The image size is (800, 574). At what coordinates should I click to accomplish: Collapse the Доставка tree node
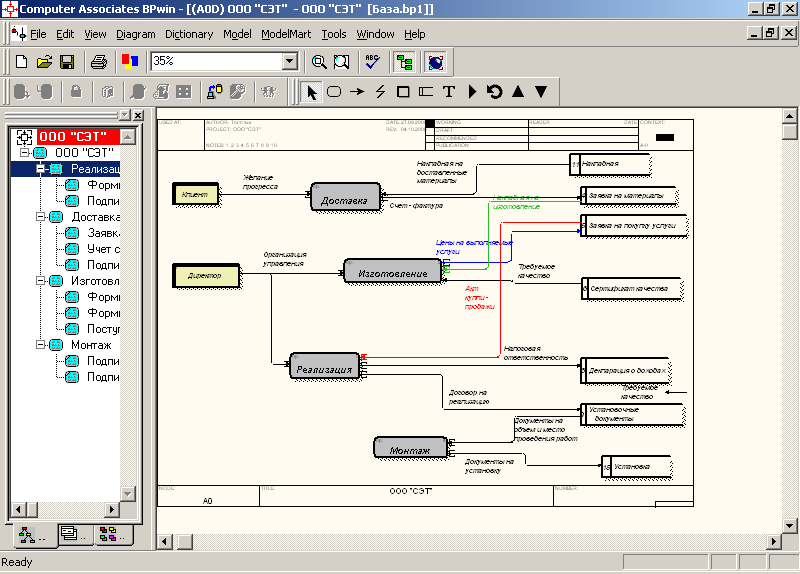[x=41, y=217]
